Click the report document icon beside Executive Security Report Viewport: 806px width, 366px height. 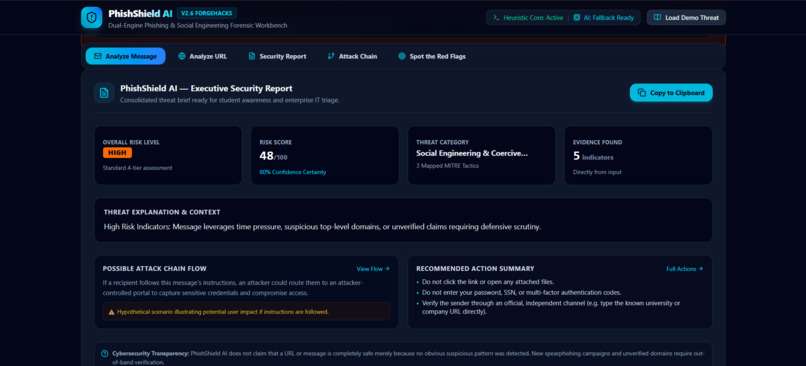104,93
